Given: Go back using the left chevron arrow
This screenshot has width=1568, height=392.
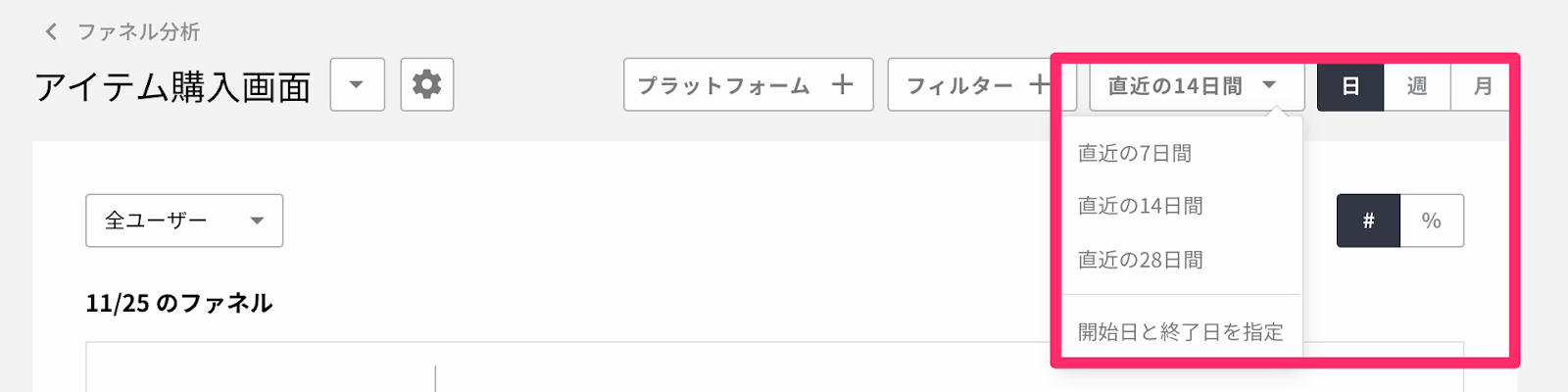Looking at the screenshot, I should pyautogui.click(x=51, y=32).
